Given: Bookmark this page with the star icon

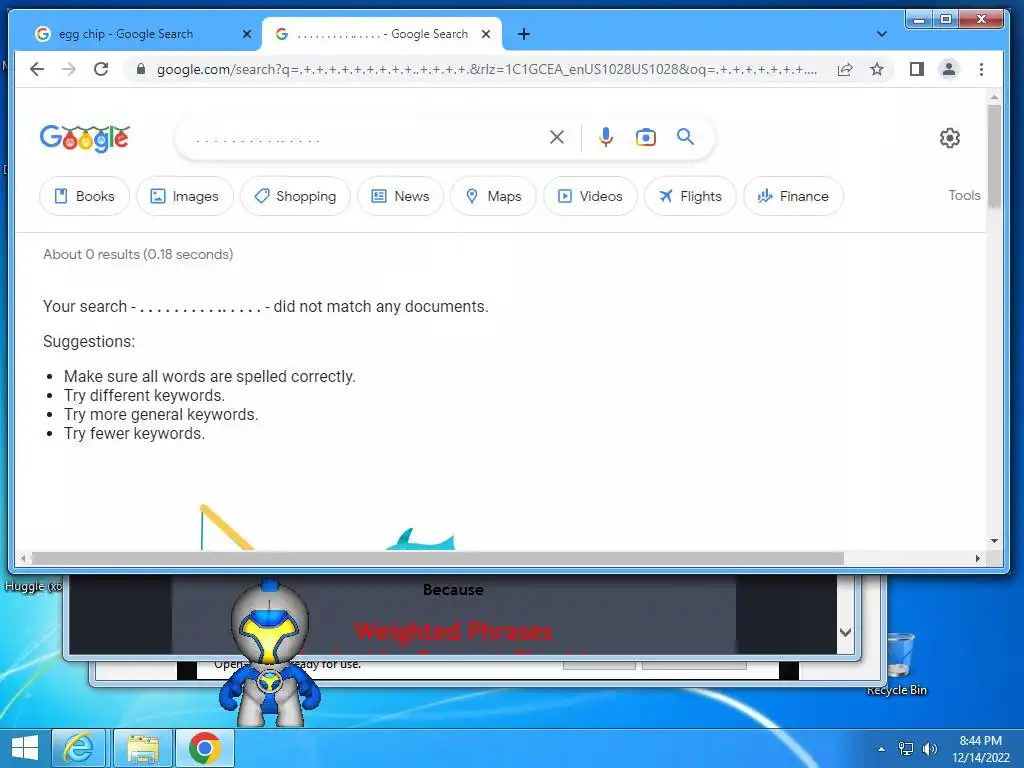Looking at the screenshot, I should (876, 69).
